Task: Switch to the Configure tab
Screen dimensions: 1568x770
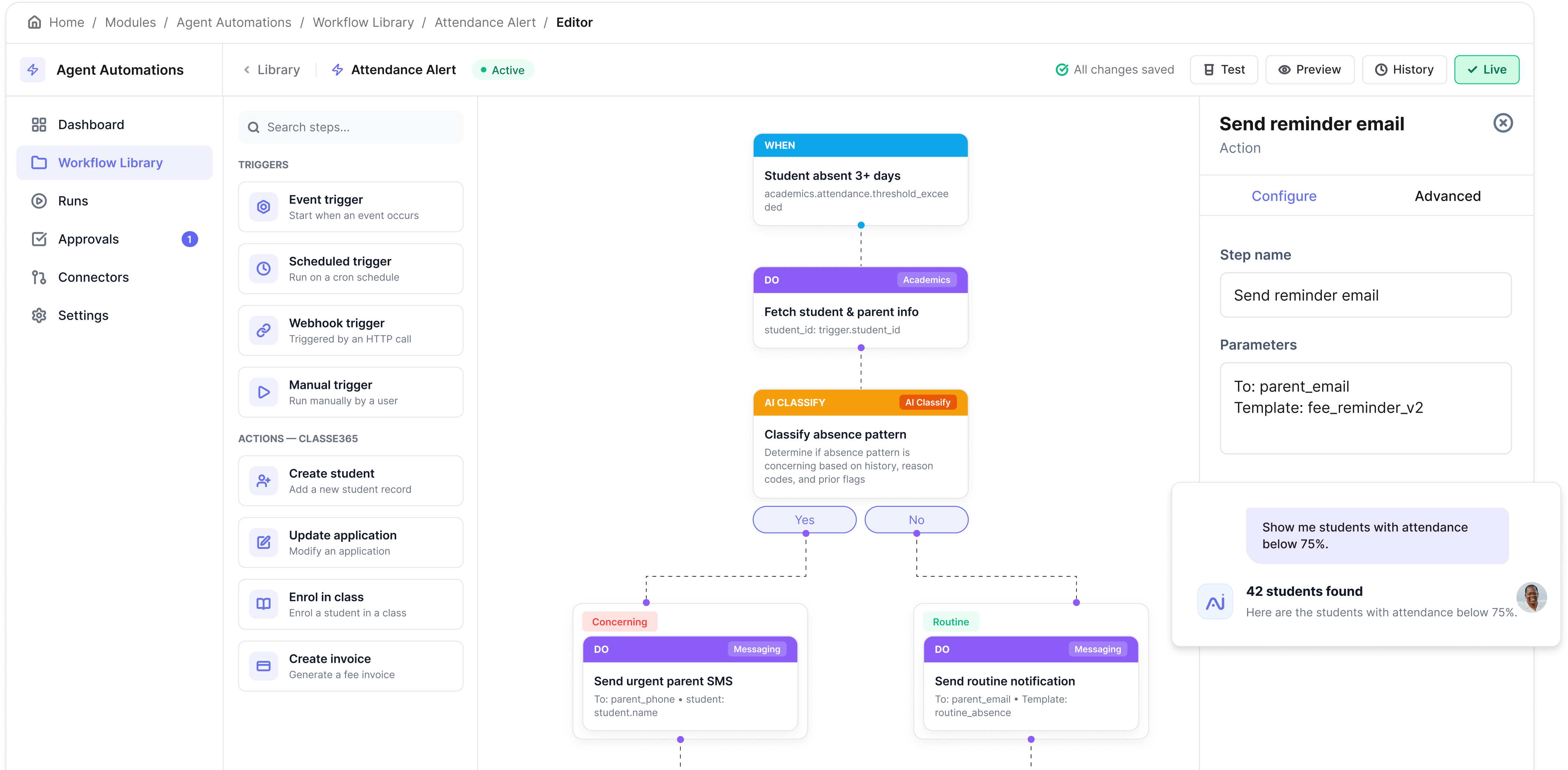Action: pos(1284,196)
